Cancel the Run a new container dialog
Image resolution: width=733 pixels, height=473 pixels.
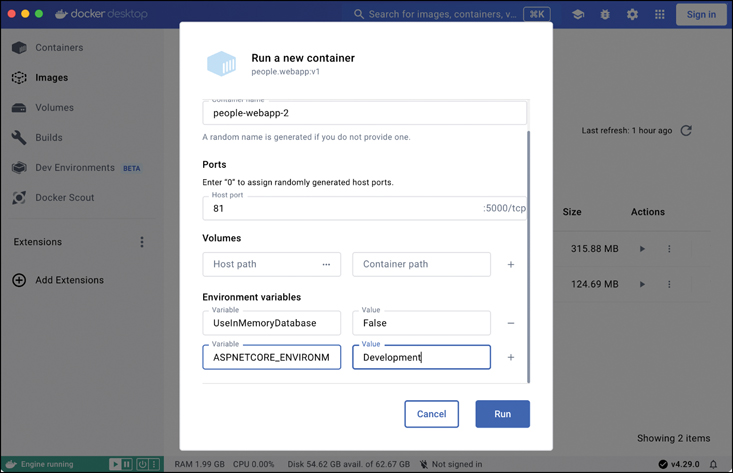coord(431,414)
